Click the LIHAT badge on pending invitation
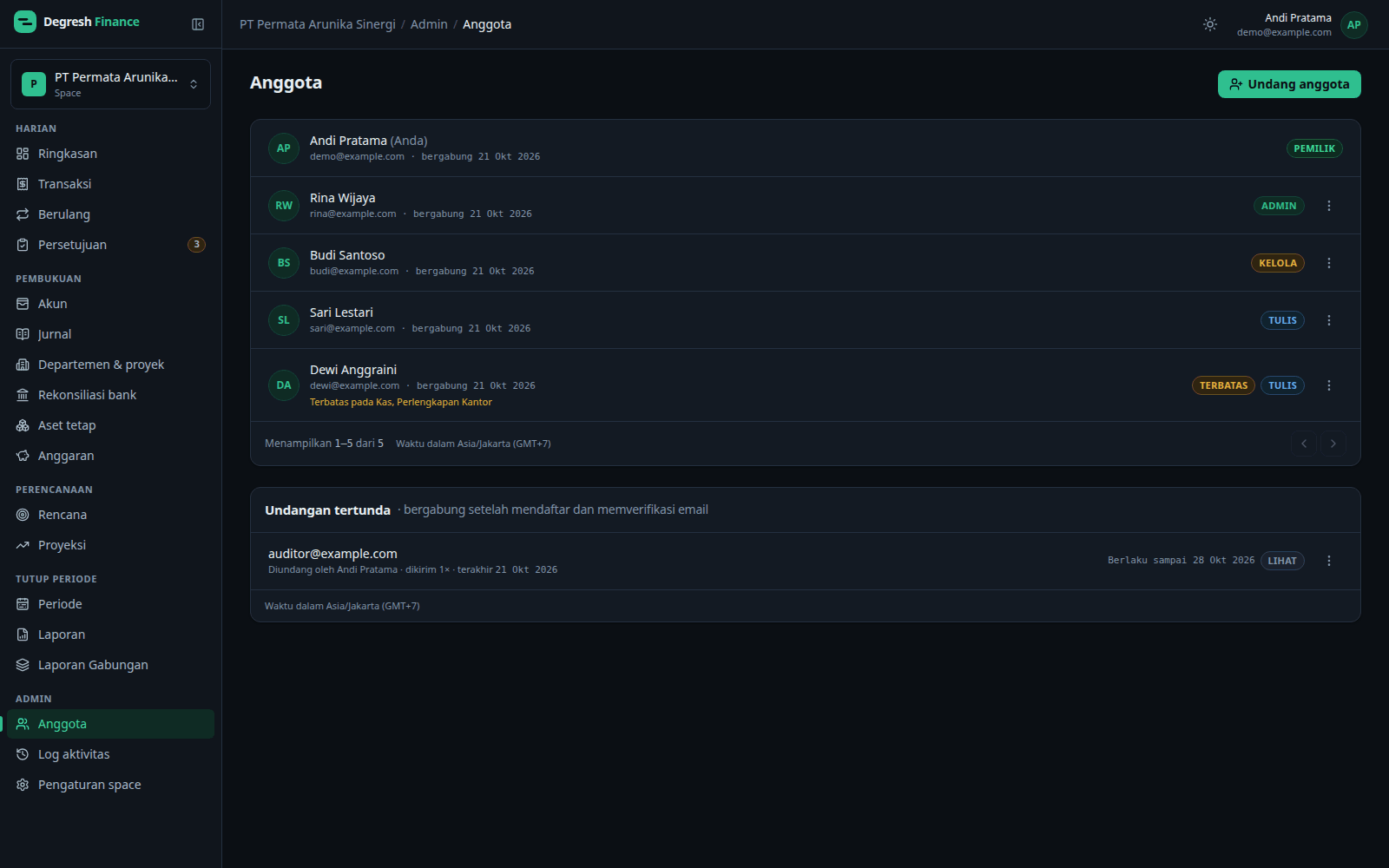 pos(1282,561)
